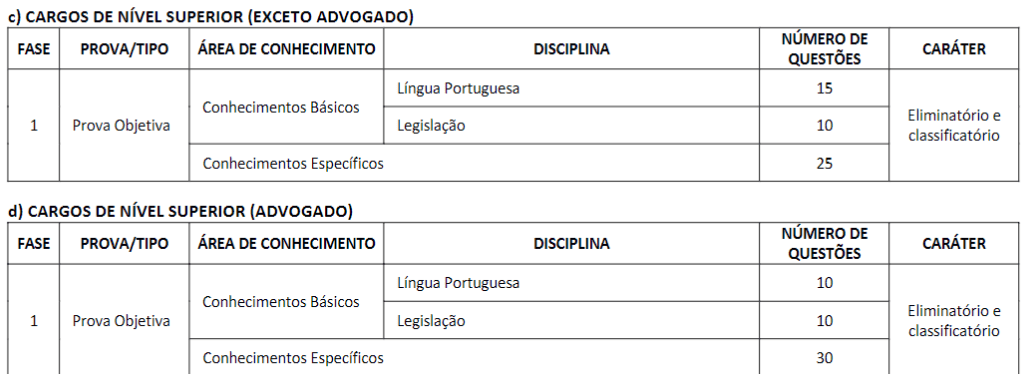Select the Prova Objetiva cell in the first table
Screen dimensions: 1032x374
click(x=124, y=126)
